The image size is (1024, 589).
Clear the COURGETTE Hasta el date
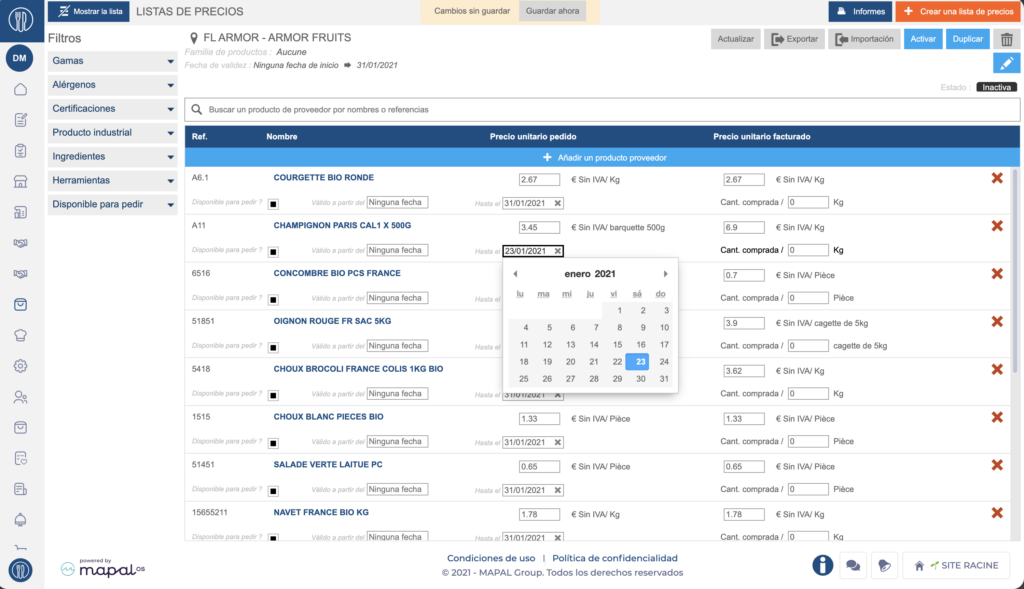[558, 203]
